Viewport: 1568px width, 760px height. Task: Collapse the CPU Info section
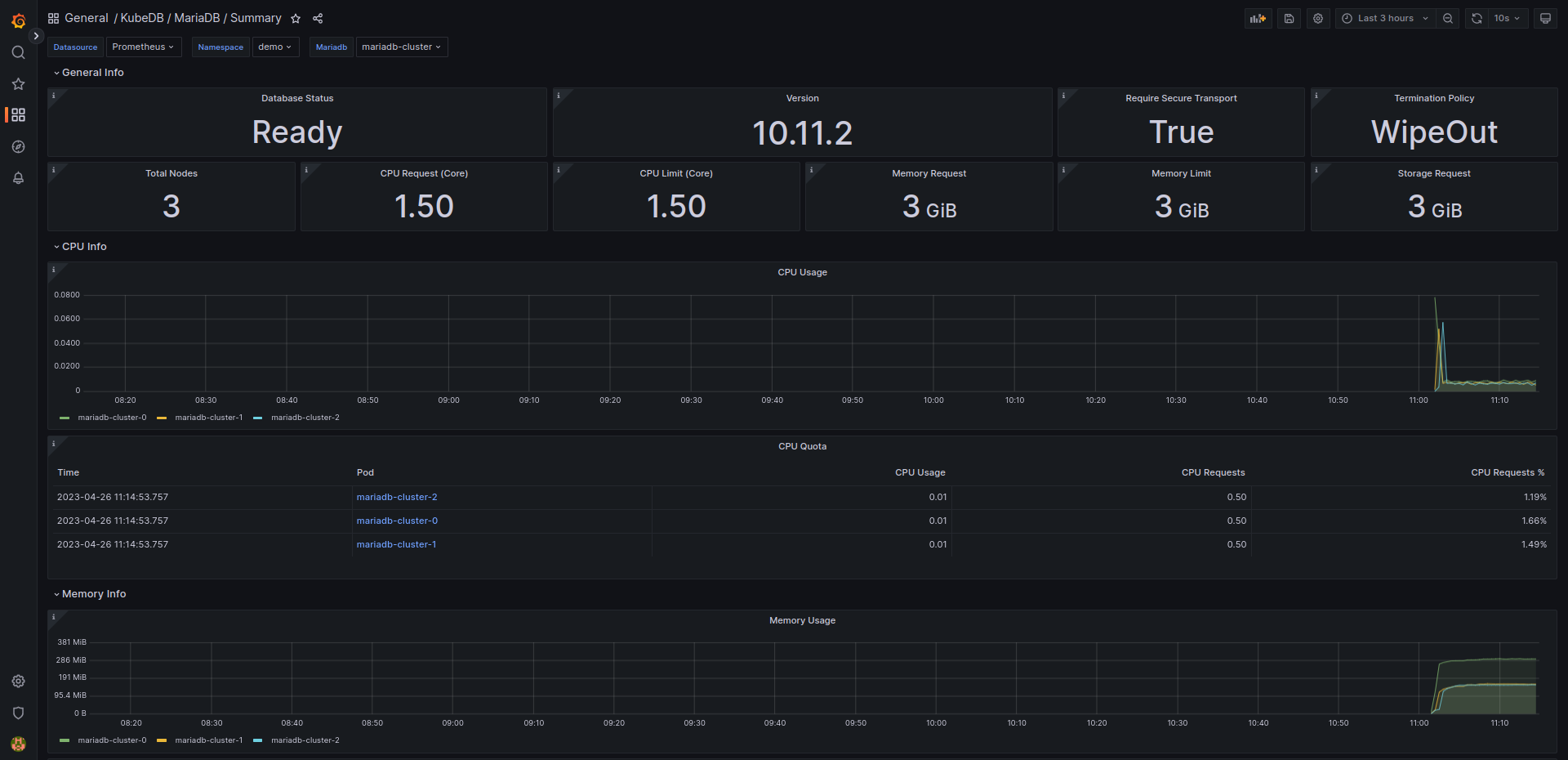click(80, 246)
